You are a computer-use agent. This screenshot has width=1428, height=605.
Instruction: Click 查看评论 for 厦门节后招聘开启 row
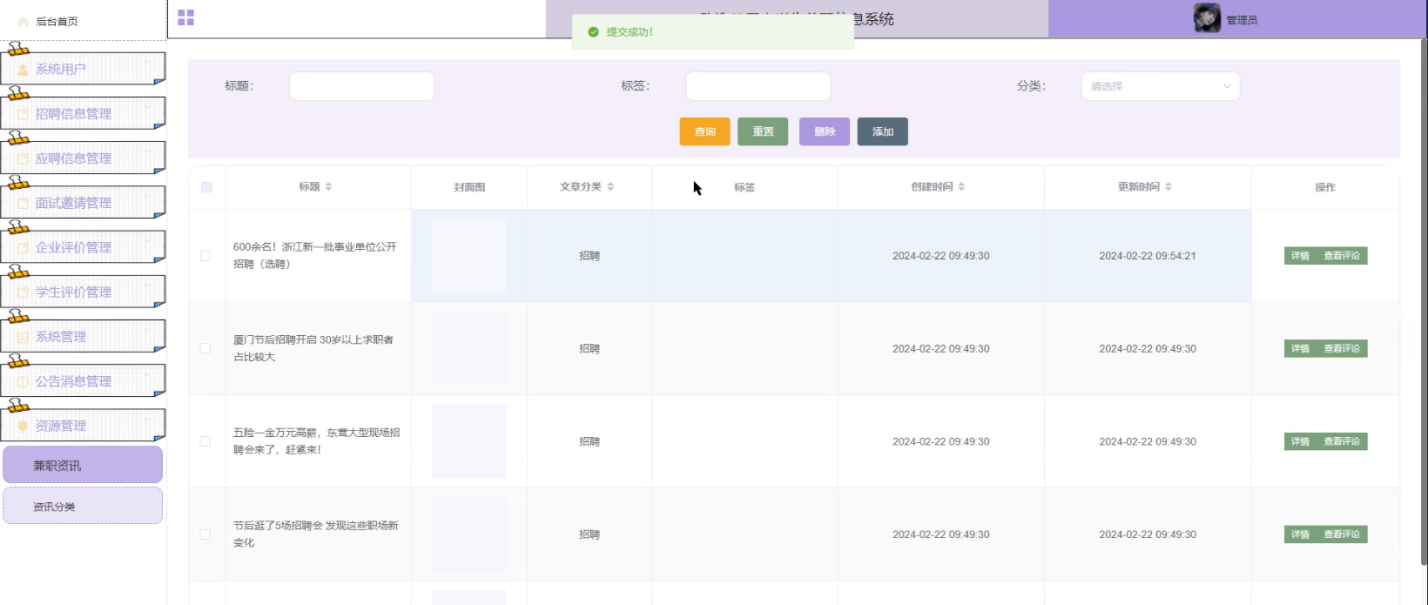1342,348
